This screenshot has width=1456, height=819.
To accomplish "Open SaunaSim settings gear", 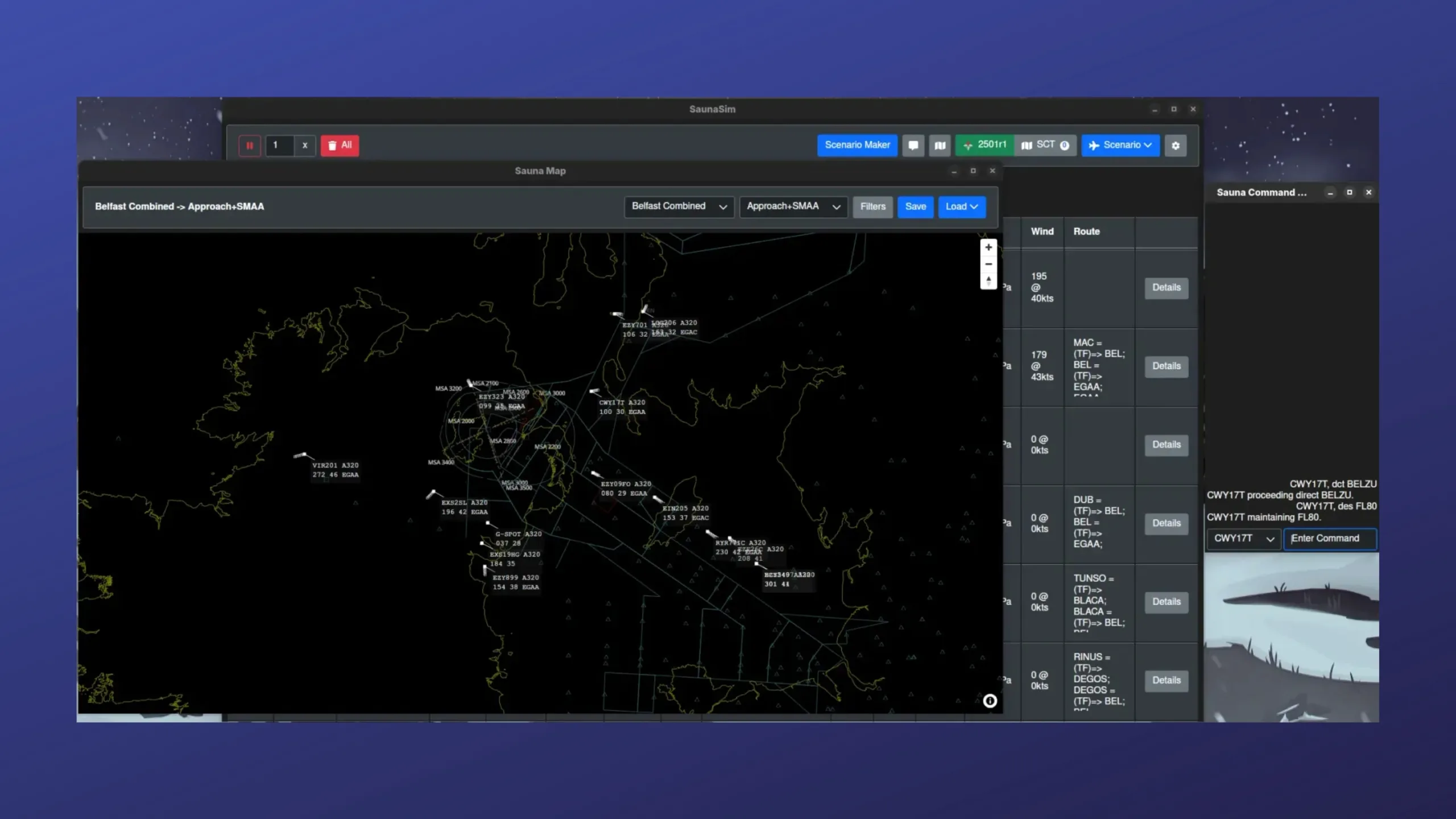I will pyautogui.click(x=1176, y=146).
